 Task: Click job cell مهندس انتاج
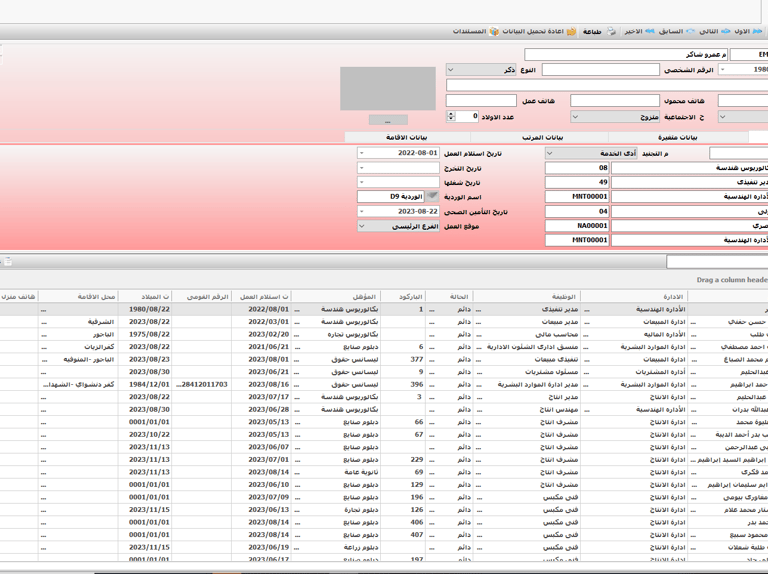[527, 409]
